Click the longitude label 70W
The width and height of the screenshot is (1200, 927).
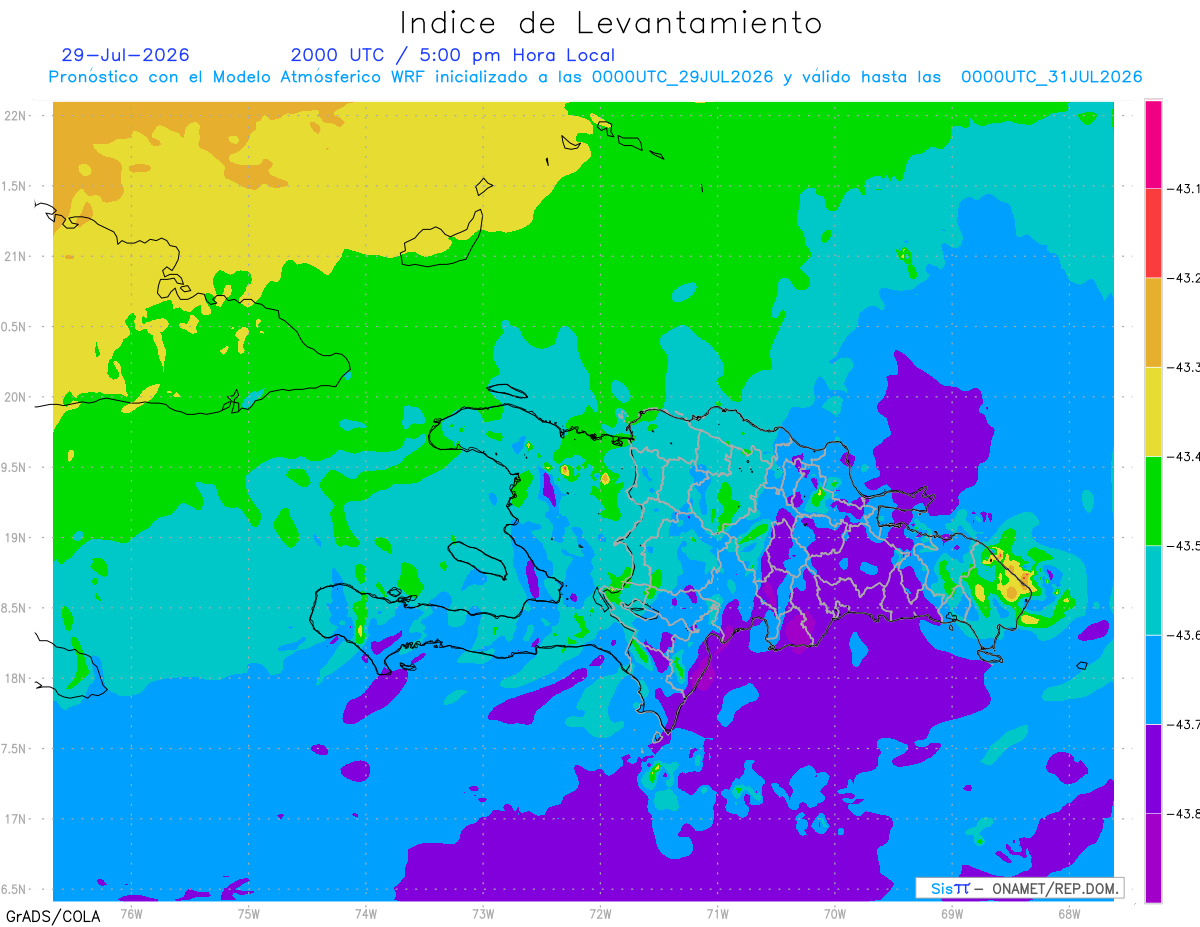pos(835,913)
